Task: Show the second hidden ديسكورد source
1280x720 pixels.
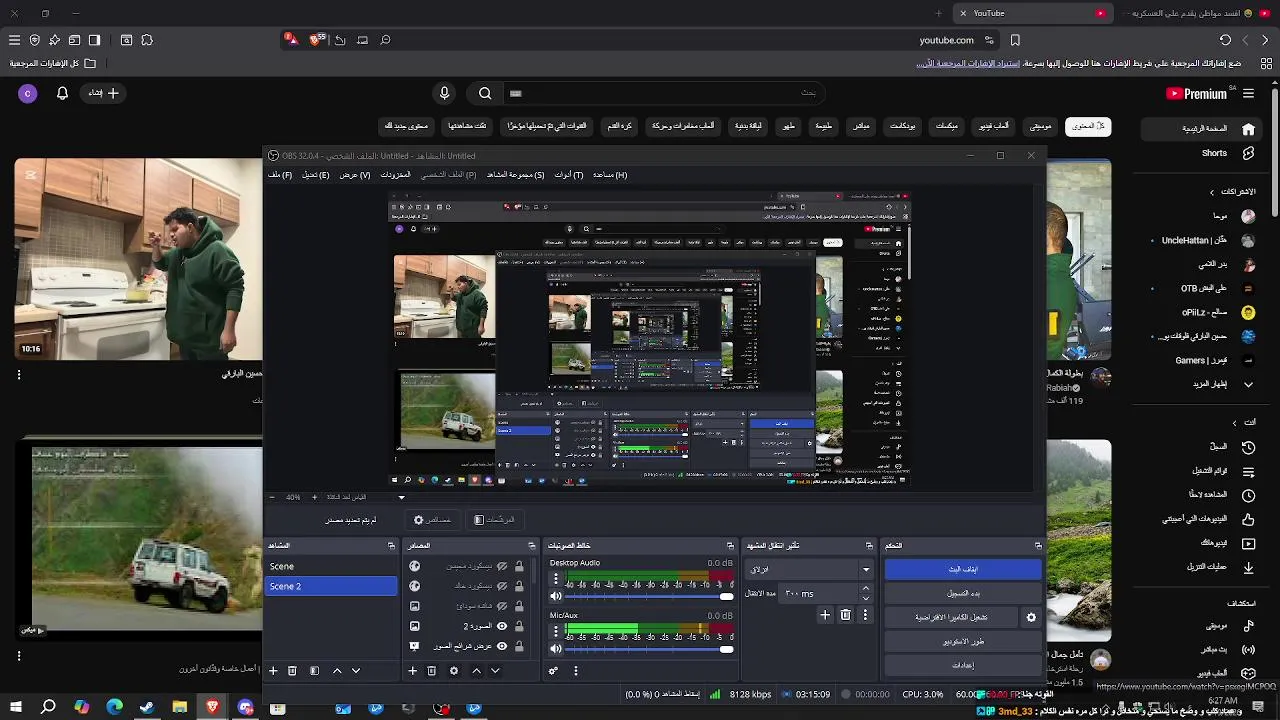Action: 502,586
